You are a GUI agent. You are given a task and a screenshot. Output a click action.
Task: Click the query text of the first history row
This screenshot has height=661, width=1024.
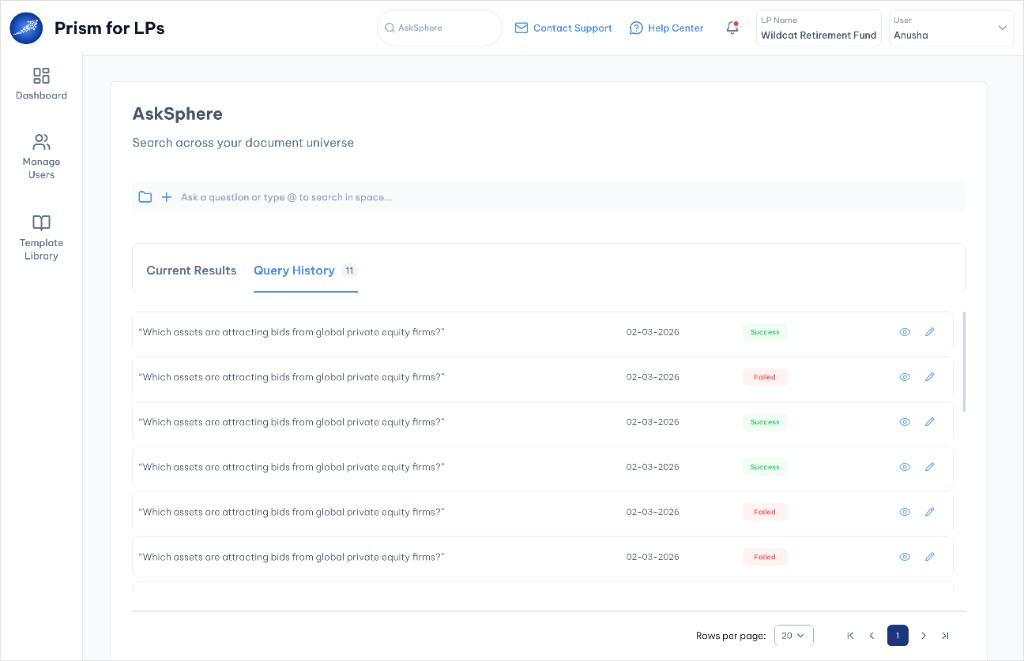point(291,332)
